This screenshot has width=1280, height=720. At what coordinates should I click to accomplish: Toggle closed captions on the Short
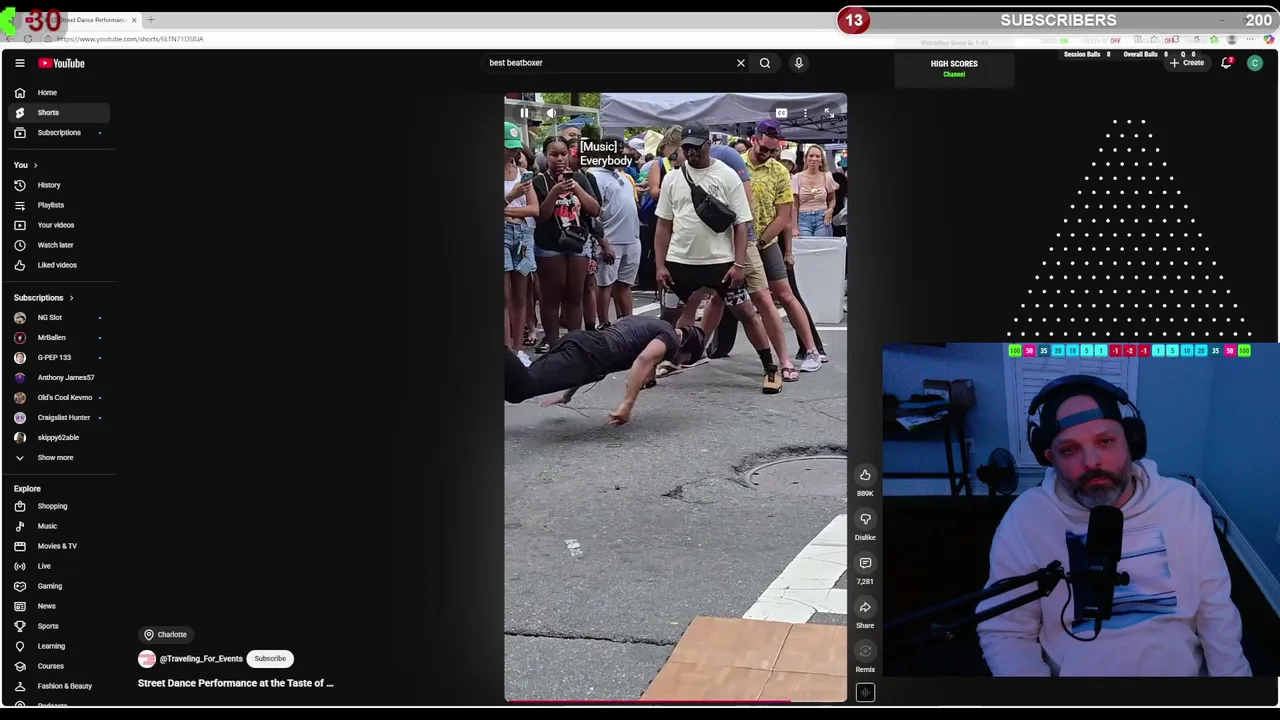(781, 113)
